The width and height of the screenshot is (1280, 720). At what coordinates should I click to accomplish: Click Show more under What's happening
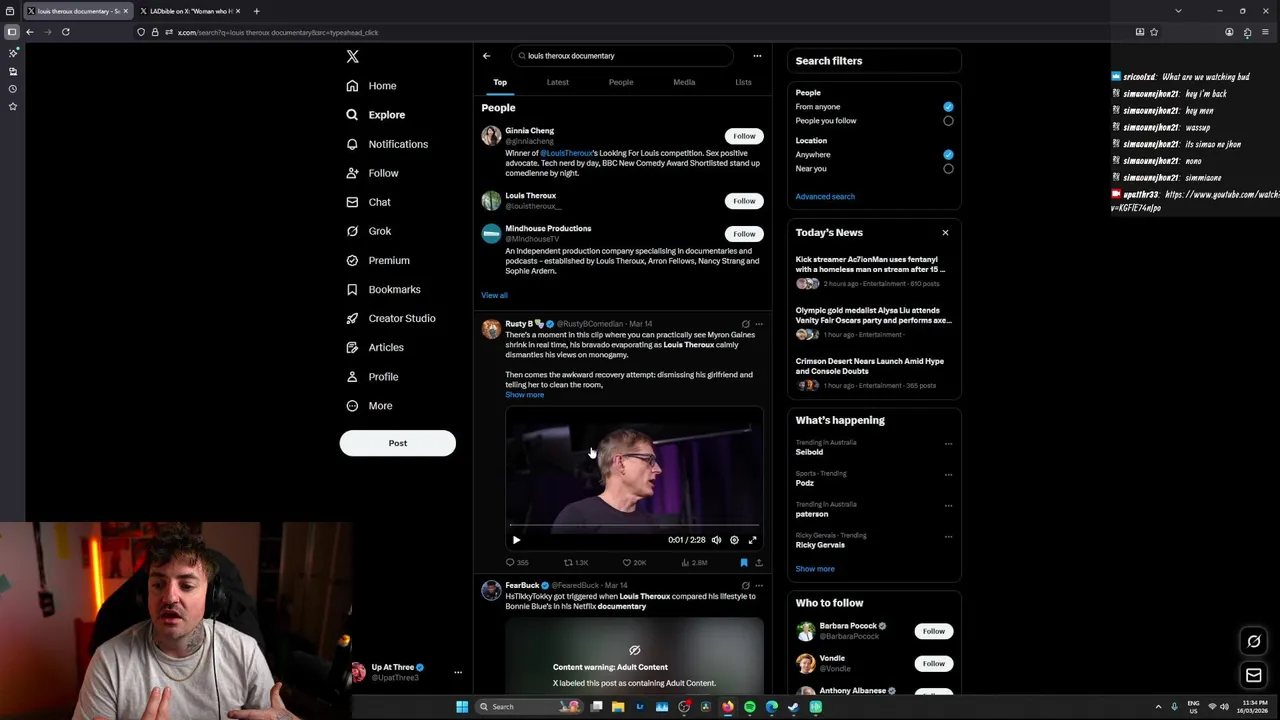click(815, 569)
